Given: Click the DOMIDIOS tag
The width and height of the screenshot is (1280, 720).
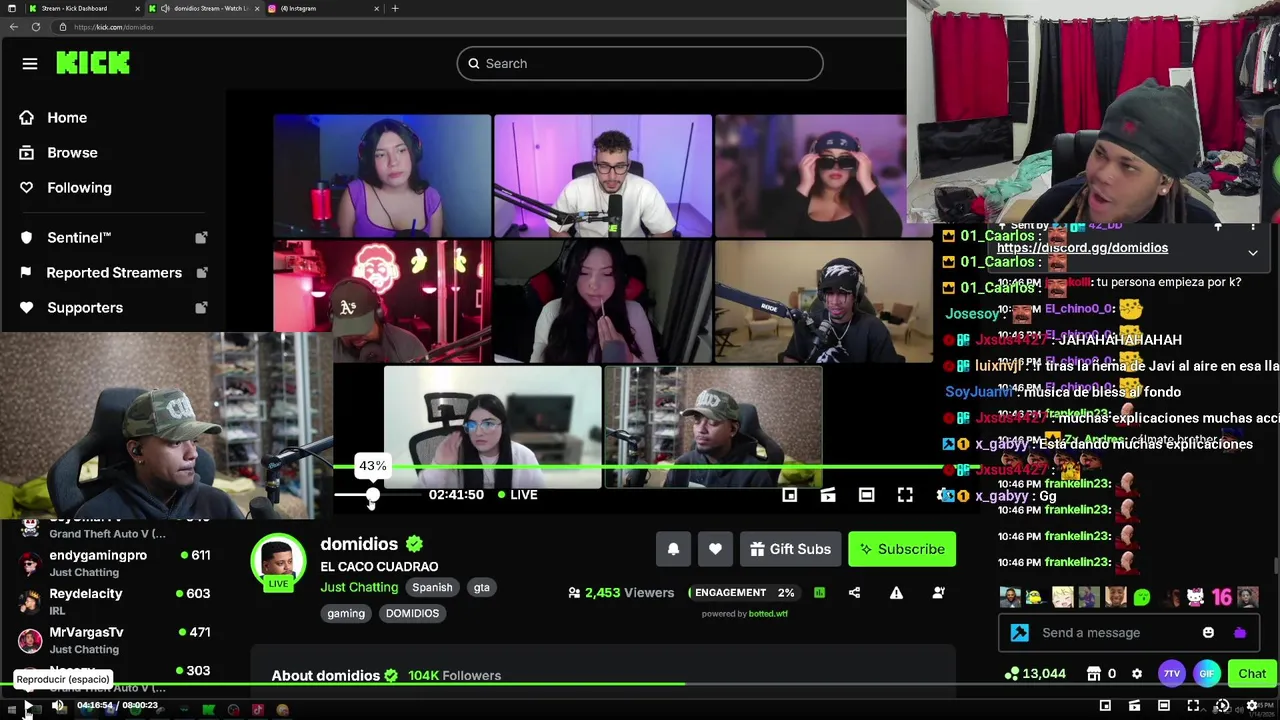Looking at the screenshot, I should 412,614.
